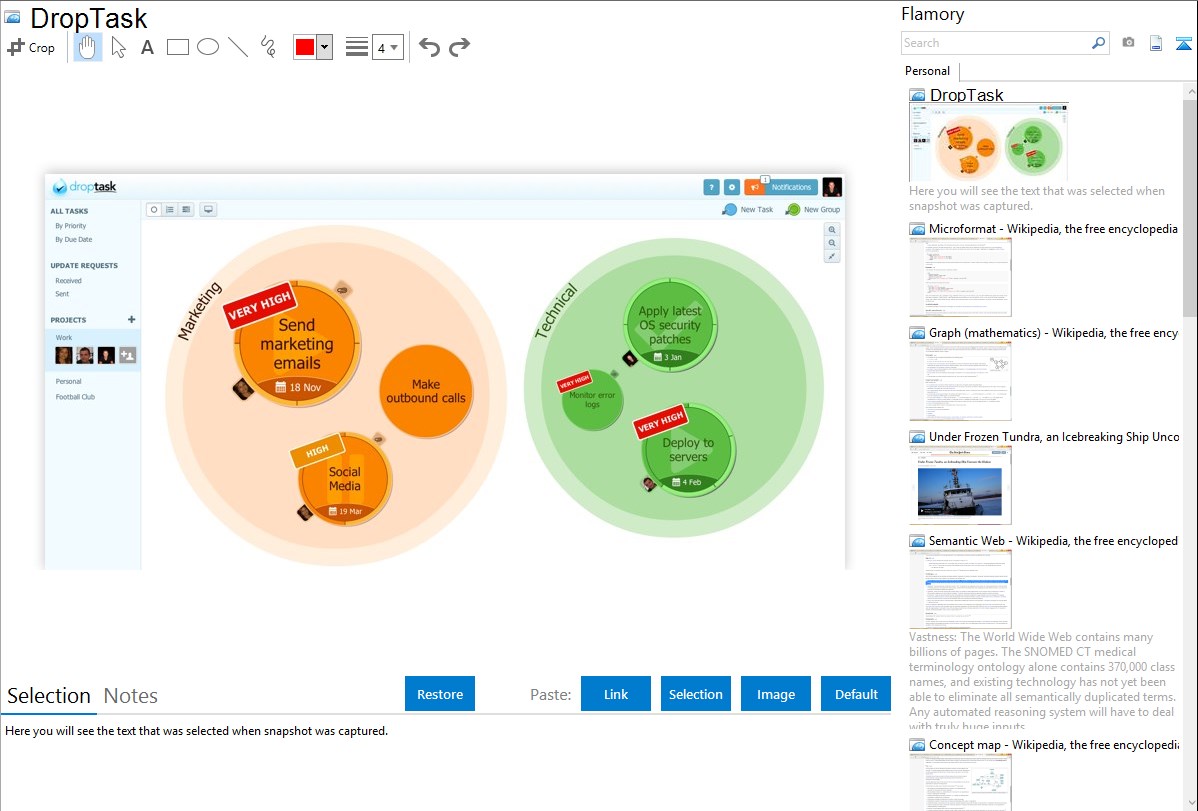Click the line thickness icon
Screen dimensions: 1198x811
357,47
